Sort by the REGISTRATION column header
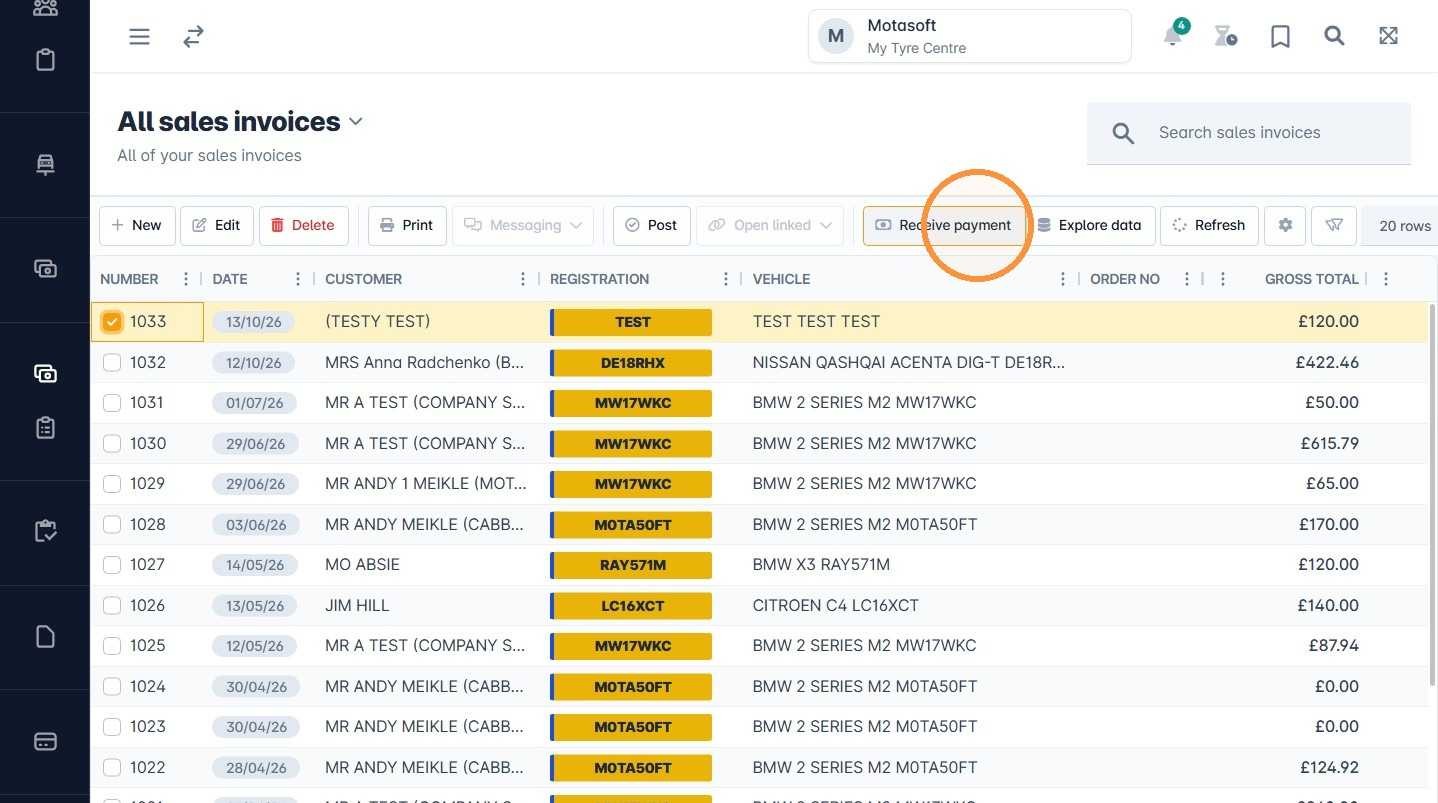 (x=599, y=279)
